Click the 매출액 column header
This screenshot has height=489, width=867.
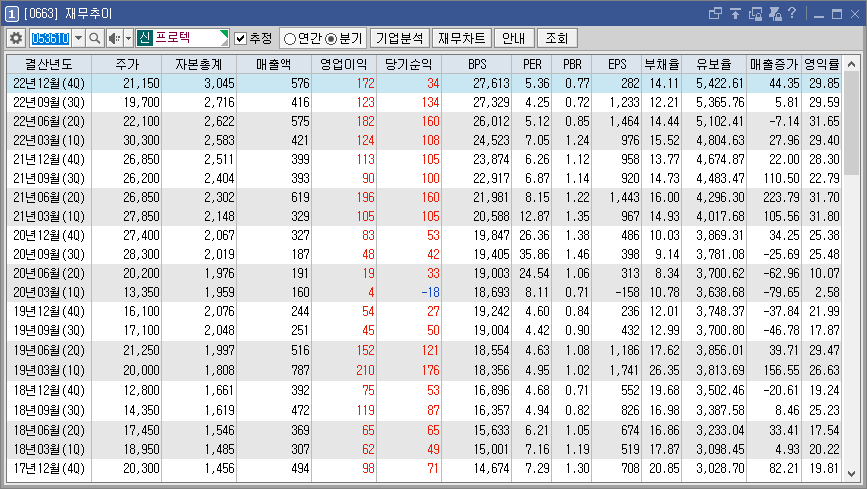click(x=274, y=64)
